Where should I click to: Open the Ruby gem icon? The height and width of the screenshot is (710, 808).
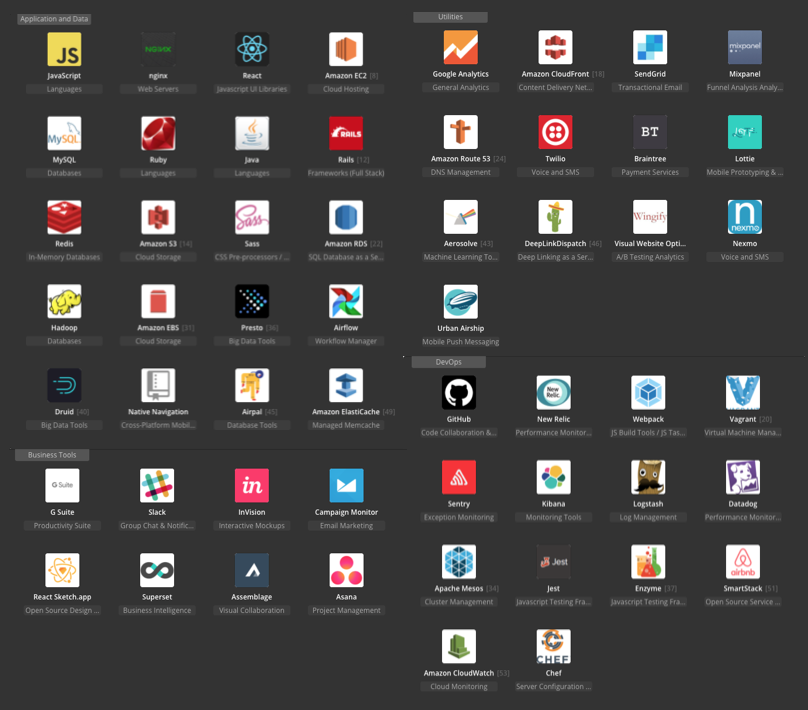click(x=158, y=133)
